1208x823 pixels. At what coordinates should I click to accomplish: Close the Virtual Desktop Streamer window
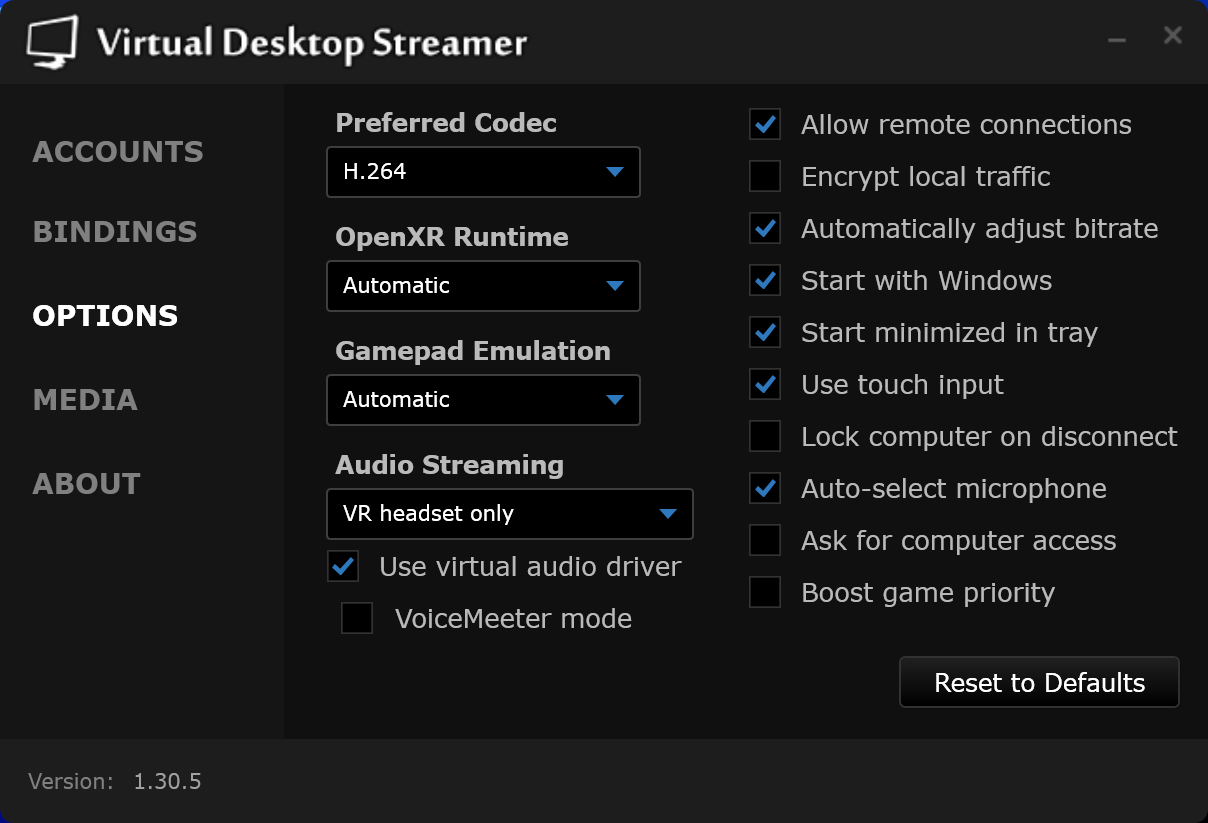point(1172,36)
